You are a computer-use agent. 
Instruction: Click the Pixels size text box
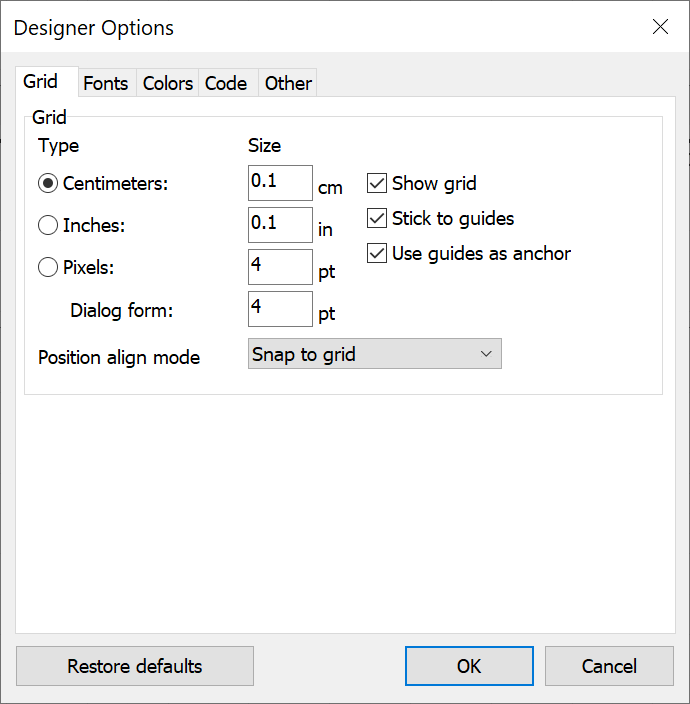pyautogui.click(x=280, y=267)
